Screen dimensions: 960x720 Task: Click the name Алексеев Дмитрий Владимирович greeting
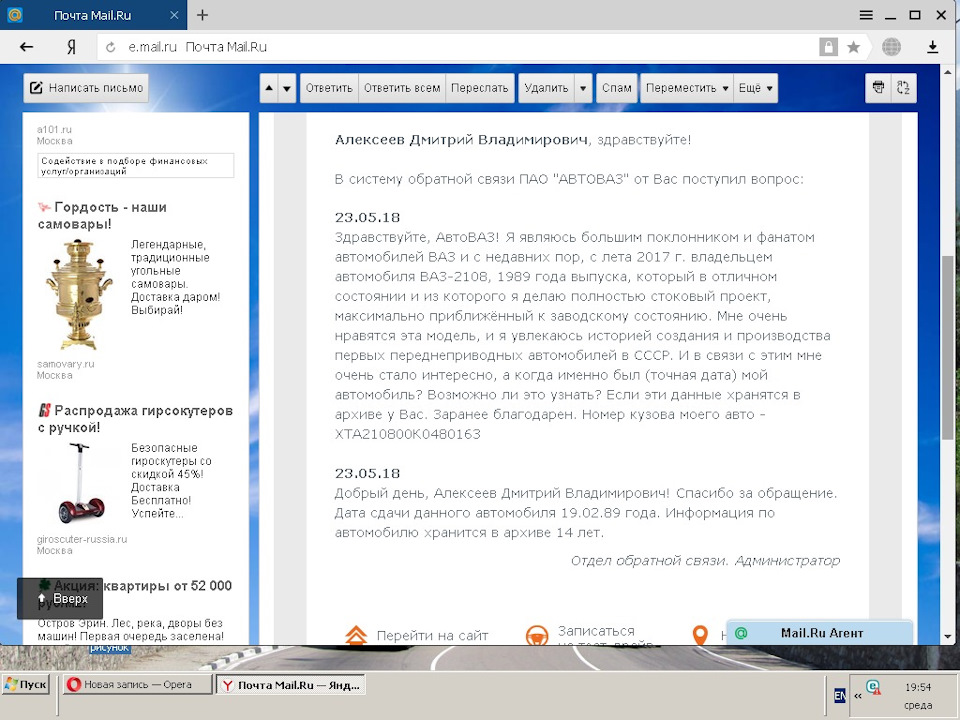(x=461, y=140)
